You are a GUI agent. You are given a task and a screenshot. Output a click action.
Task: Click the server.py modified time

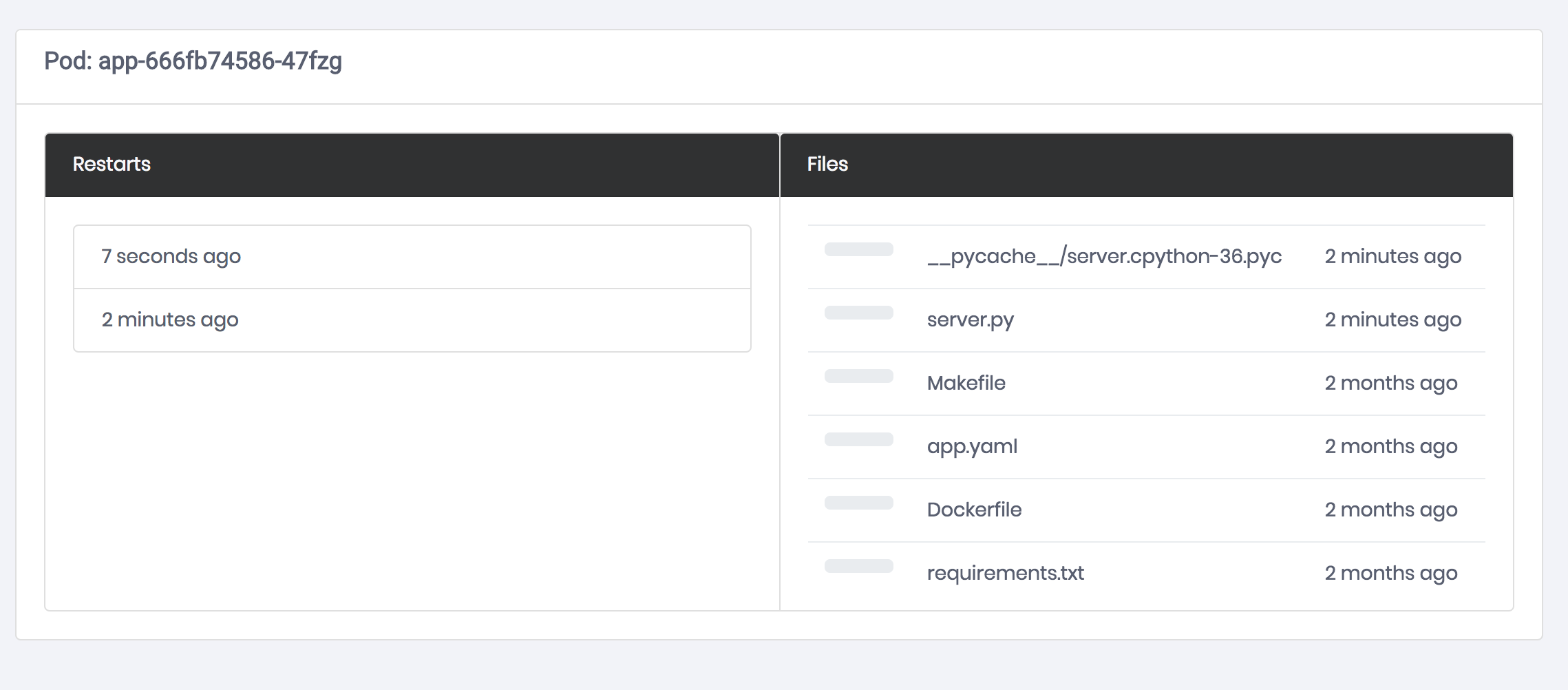click(x=1392, y=320)
